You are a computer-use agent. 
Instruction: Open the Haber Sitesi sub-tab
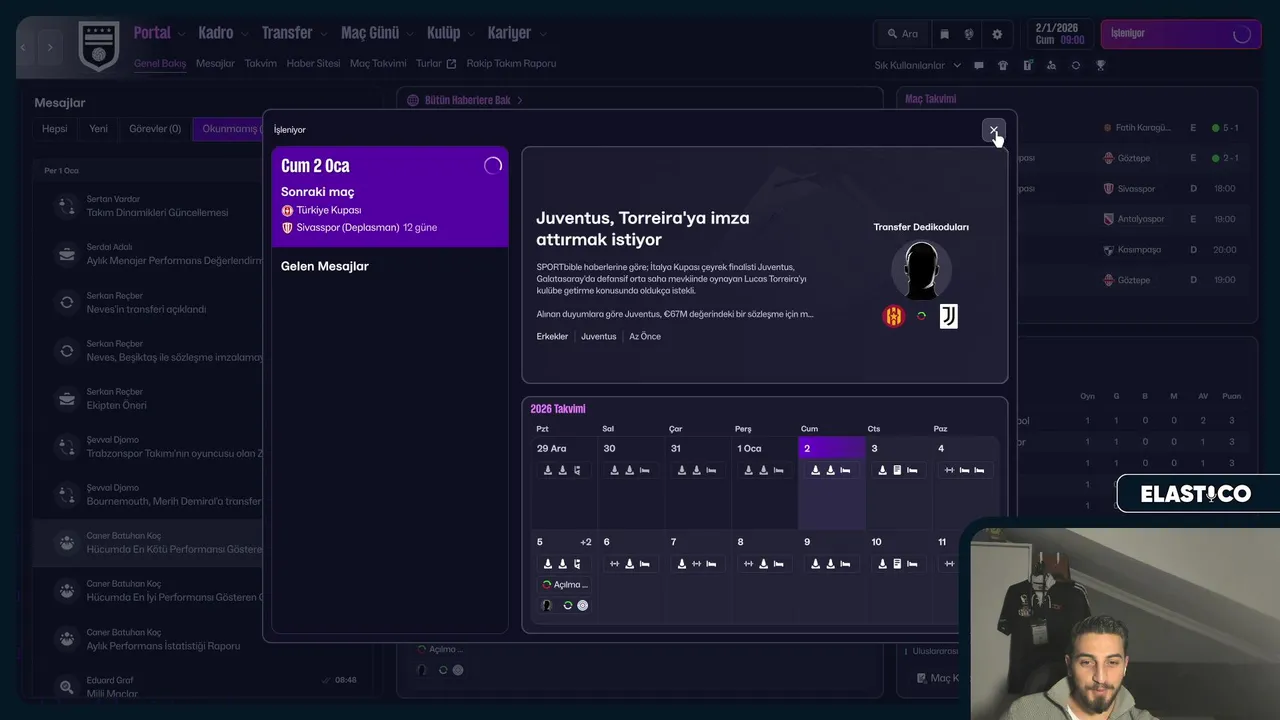pyautogui.click(x=313, y=63)
